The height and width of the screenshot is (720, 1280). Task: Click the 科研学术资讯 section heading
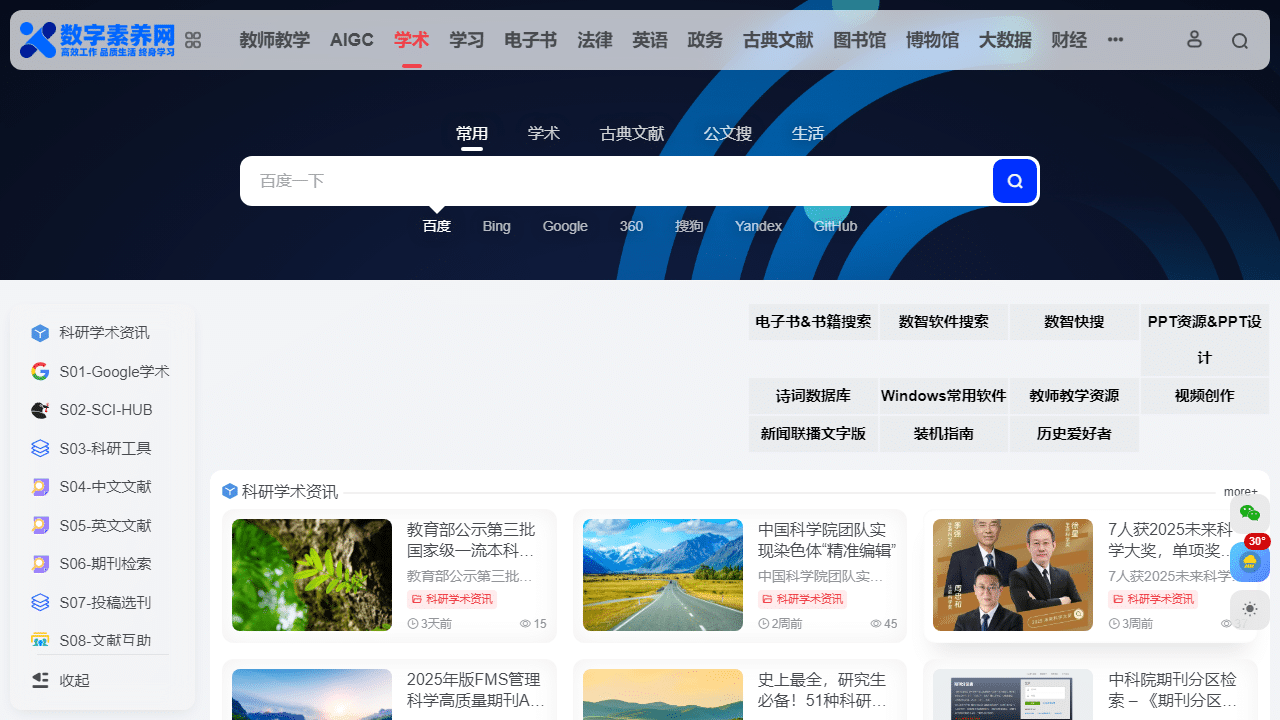coord(290,492)
